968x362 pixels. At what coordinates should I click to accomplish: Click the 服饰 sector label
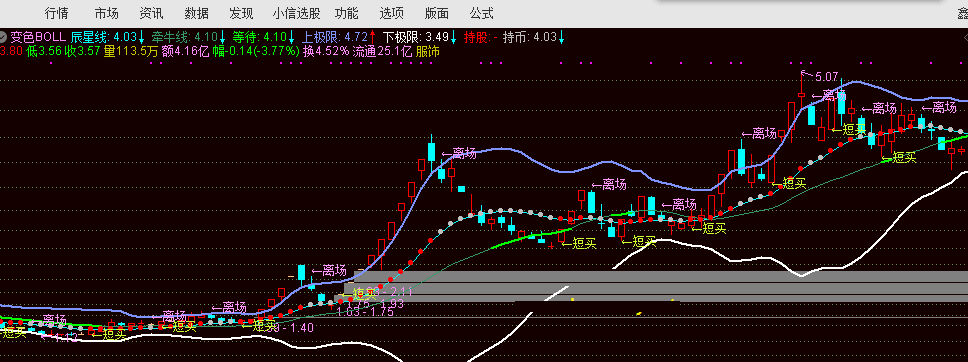(428, 51)
